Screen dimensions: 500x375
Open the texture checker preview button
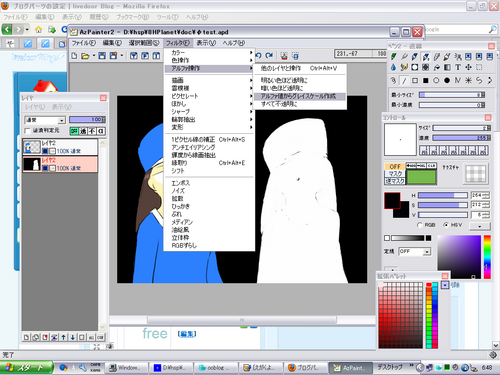click(476, 173)
